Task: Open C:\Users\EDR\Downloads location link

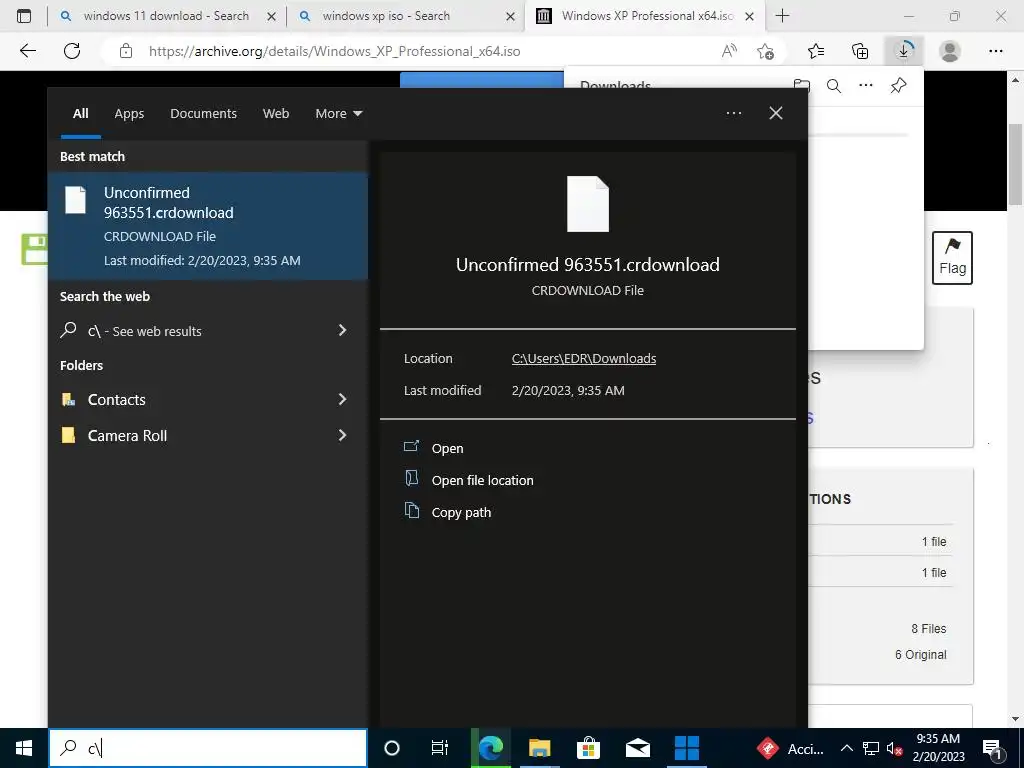Action: (584, 359)
